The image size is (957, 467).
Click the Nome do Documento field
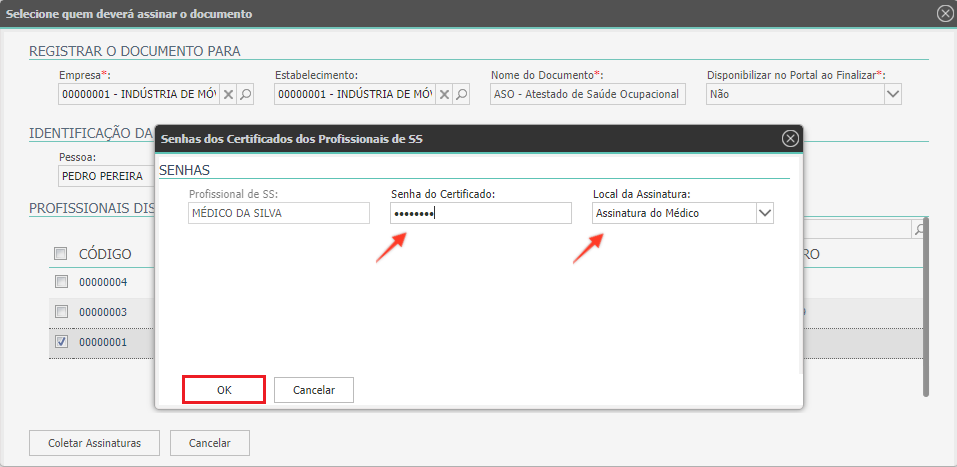point(588,95)
